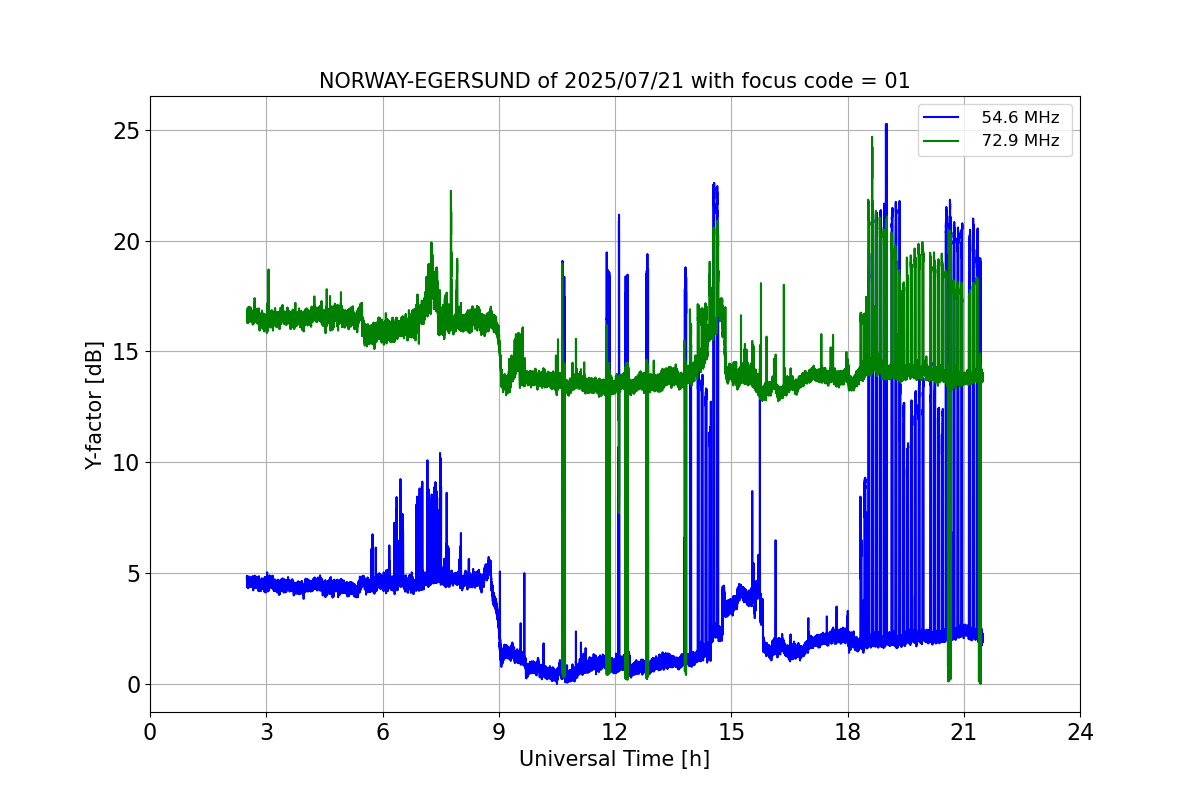Click y-axis tick label 20
Image resolution: width=1200 pixels, height=800 pixels.
[127, 242]
